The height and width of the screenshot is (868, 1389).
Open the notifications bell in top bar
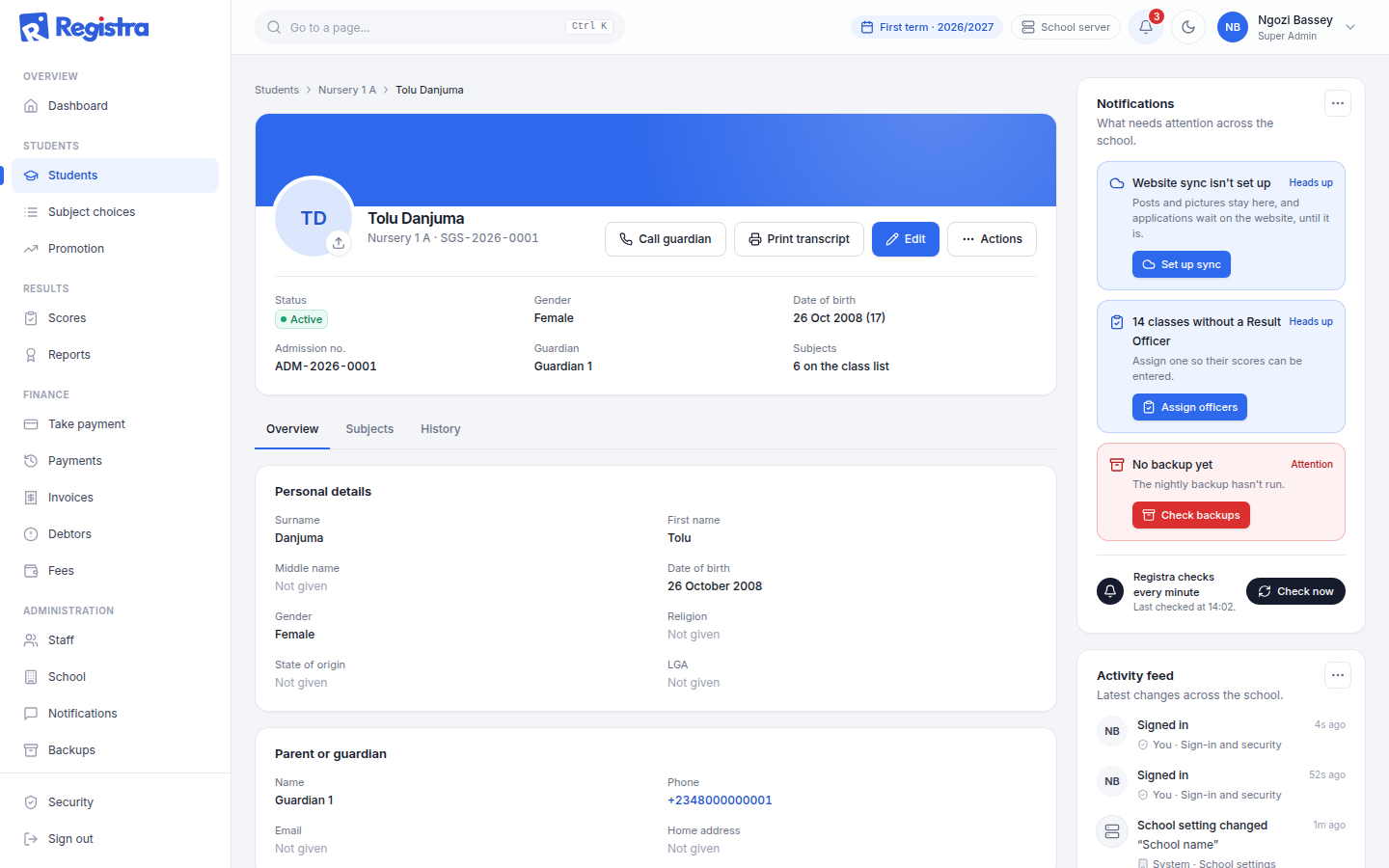[x=1146, y=27]
